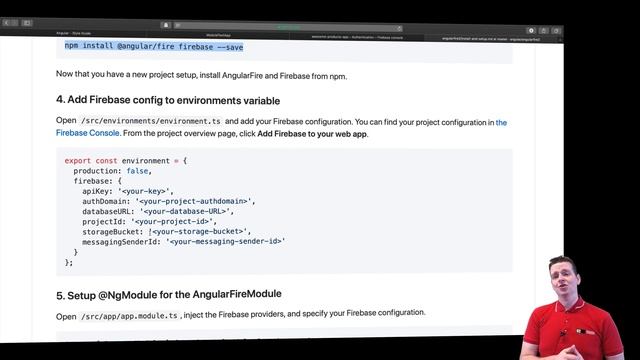Click the 'production: false,' code line
The image size is (640, 360).
click(113, 171)
